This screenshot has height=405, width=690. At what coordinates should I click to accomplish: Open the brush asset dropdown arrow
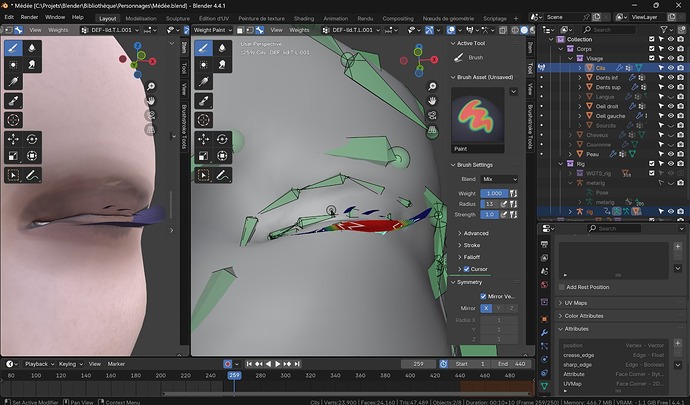click(513, 92)
